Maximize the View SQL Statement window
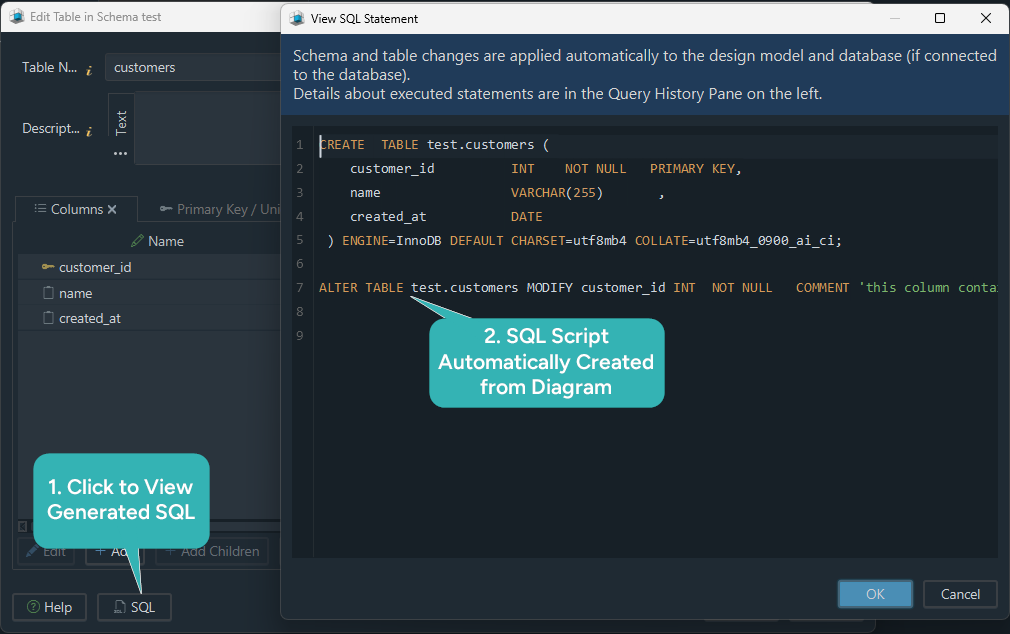Viewport: 1010px width, 634px height. [x=940, y=18]
